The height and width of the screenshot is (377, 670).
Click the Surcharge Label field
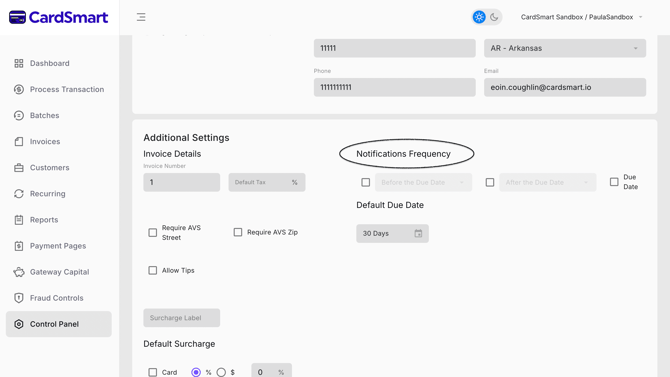[182, 318]
